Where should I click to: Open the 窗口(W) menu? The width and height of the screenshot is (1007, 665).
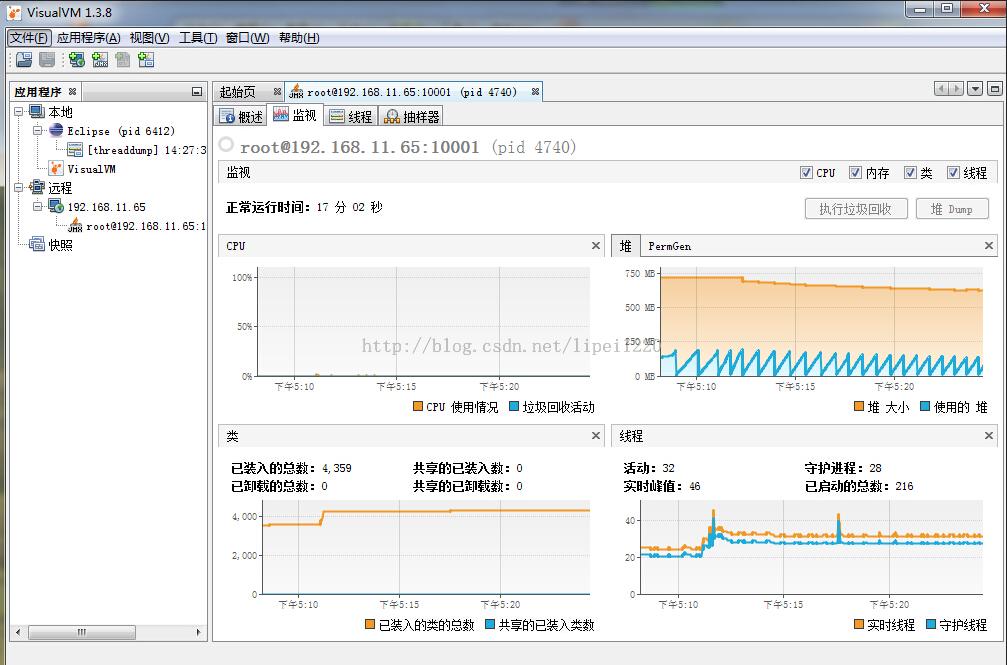pos(247,37)
